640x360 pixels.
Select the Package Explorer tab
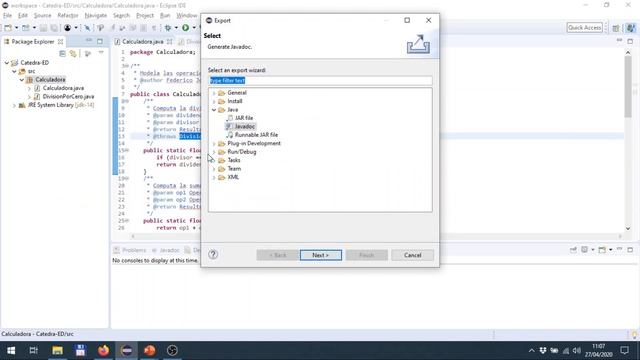click(33, 42)
